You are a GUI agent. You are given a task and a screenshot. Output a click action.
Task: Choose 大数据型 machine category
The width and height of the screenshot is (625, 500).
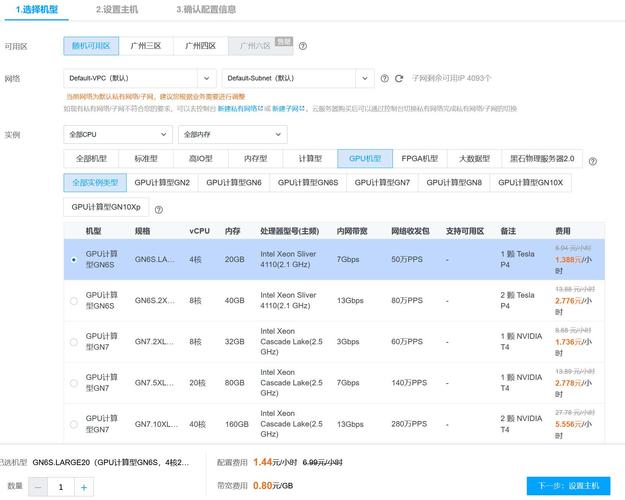tap(474, 159)
